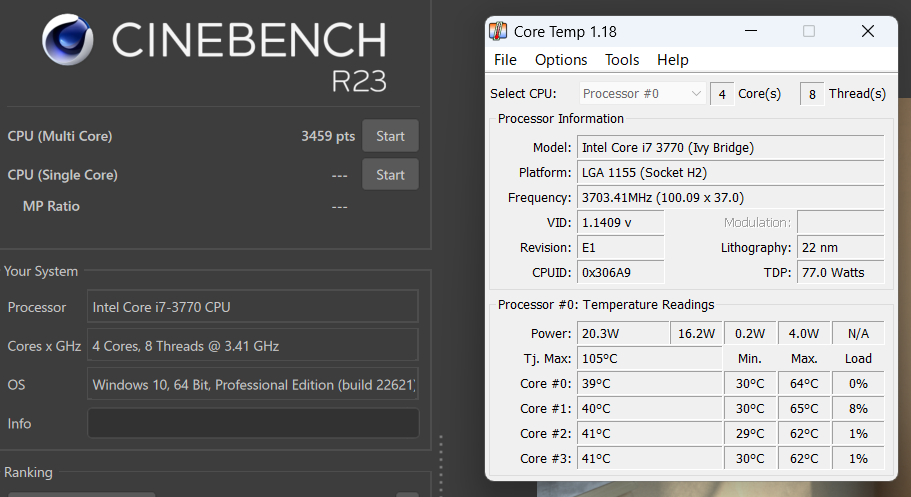911x497 pixels.
Task: Click the VID value 1.1409 v
Action: pos(621,223)
